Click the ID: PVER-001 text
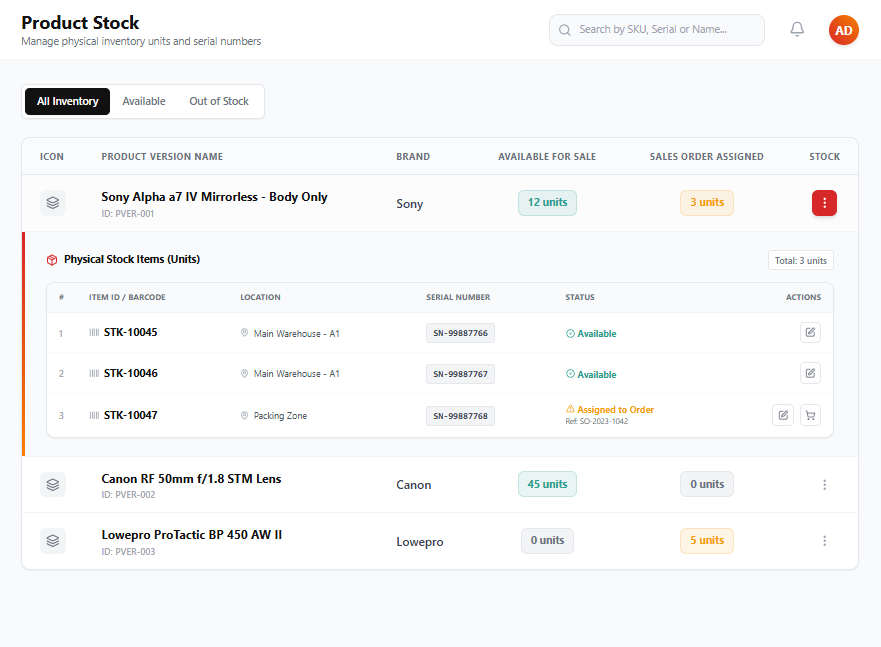This screenshot has width=881, height=647. point(128,214)
